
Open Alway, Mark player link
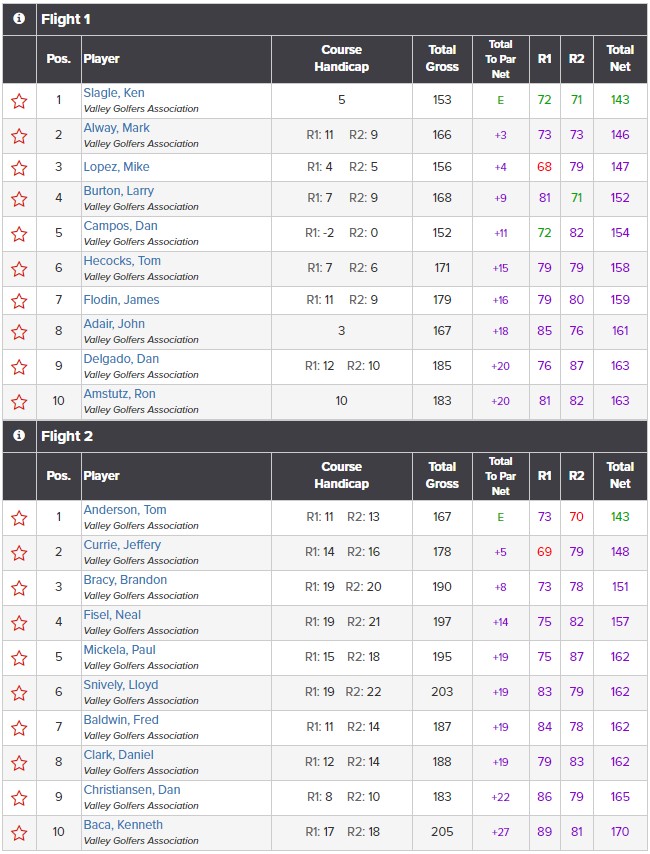coord(116,128)
